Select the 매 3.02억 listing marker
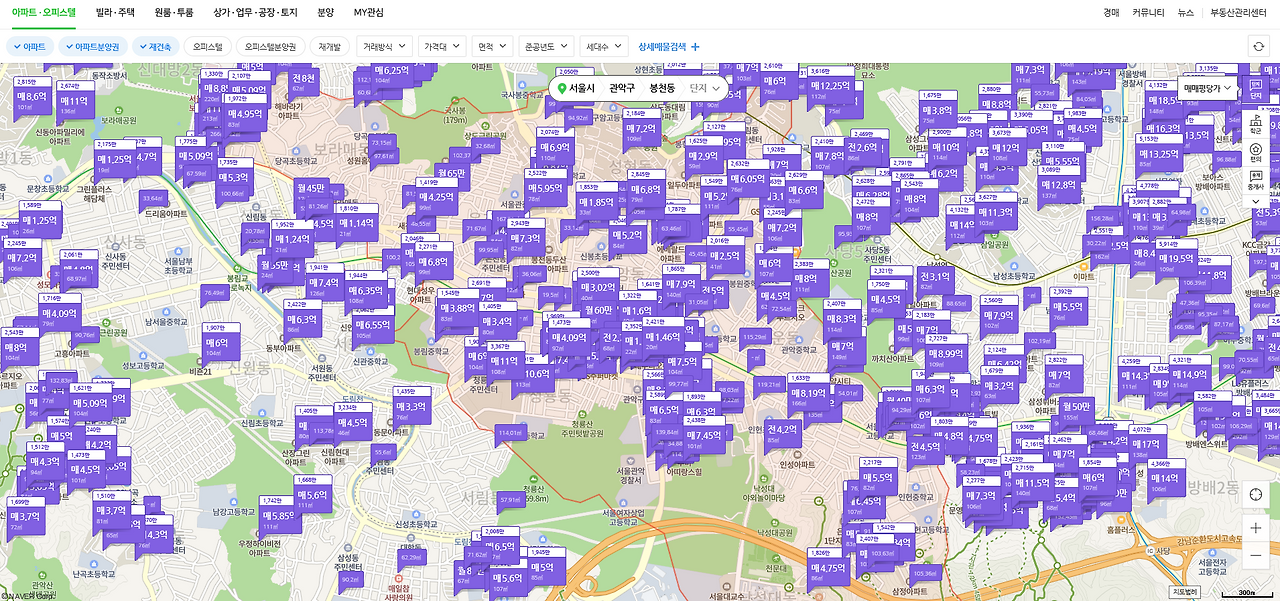 click(599, 289)
